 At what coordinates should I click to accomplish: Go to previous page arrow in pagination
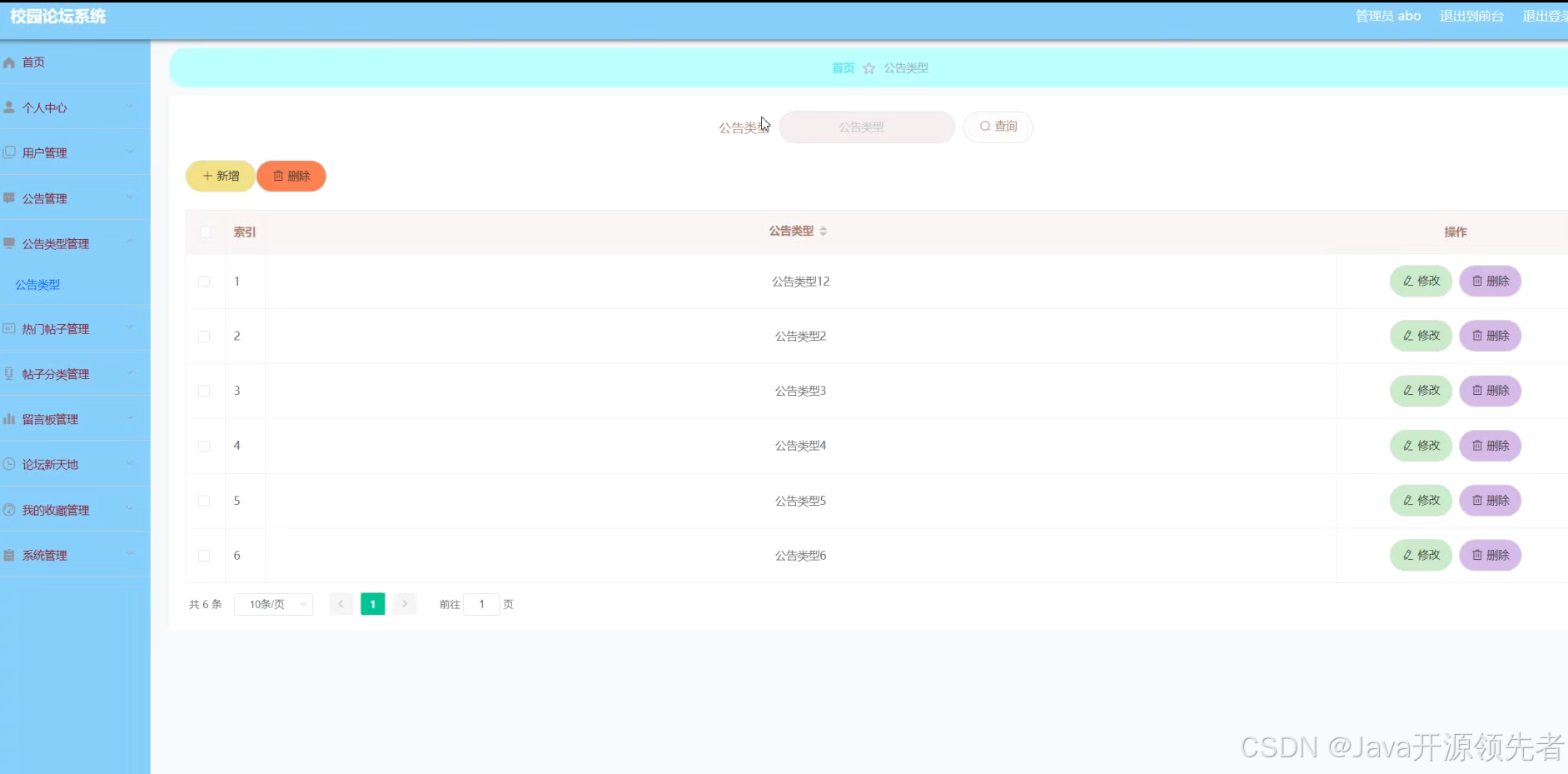coord(341,604)
